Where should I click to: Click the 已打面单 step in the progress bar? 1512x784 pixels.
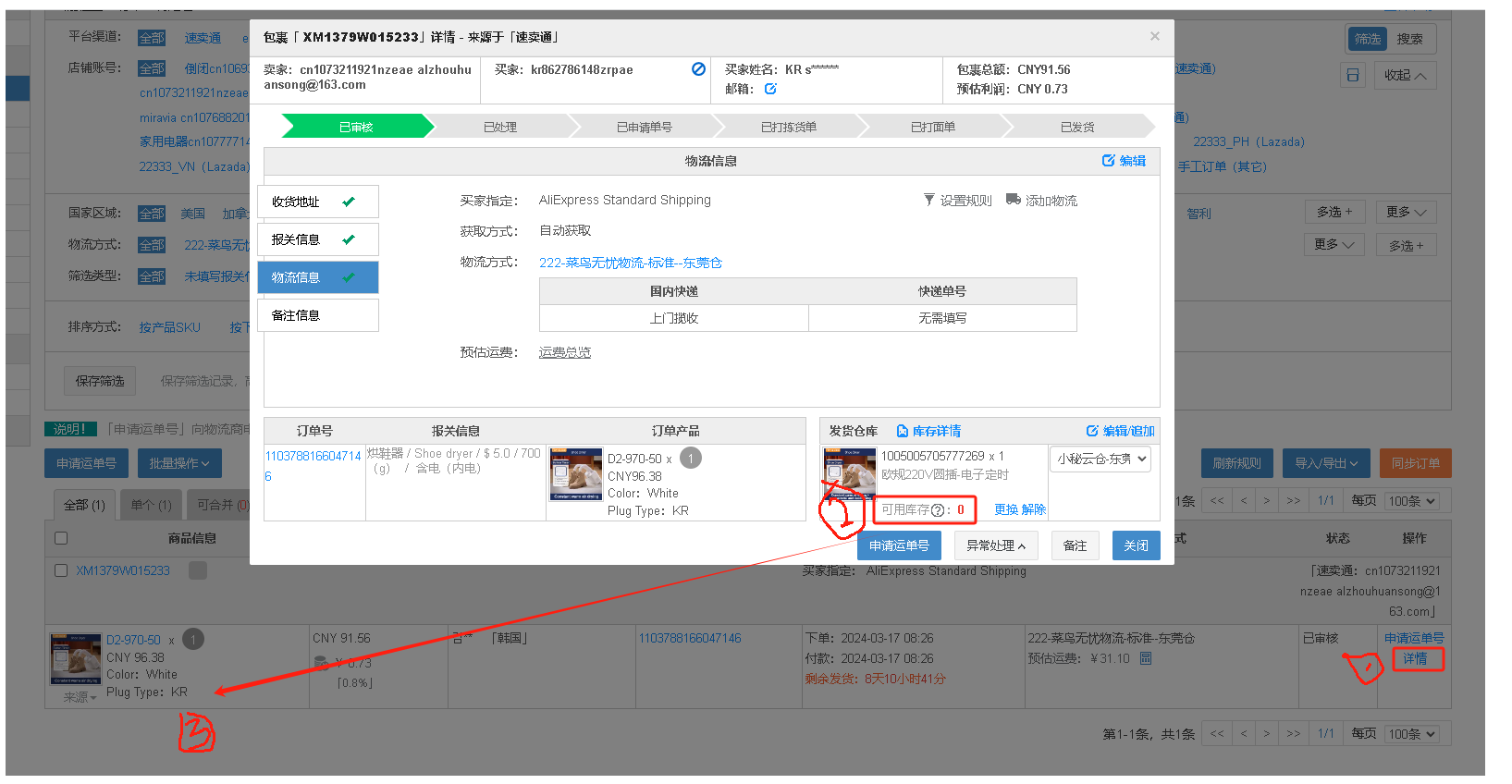(933, 127)
